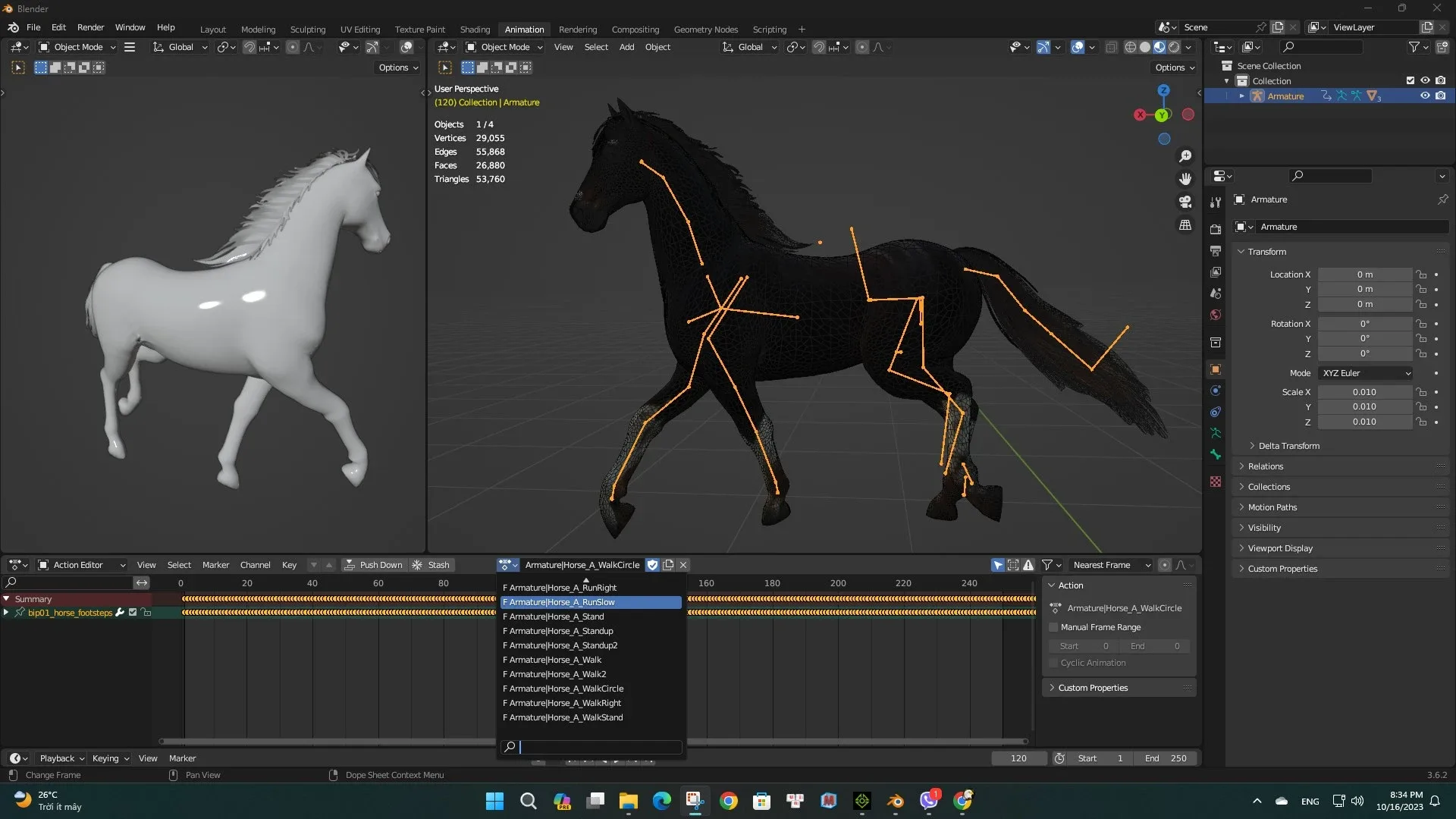Open rotation Mode XYZ Euler dropdown
The width and height of the screenshot is (1456, 819).
(1366, 373)
